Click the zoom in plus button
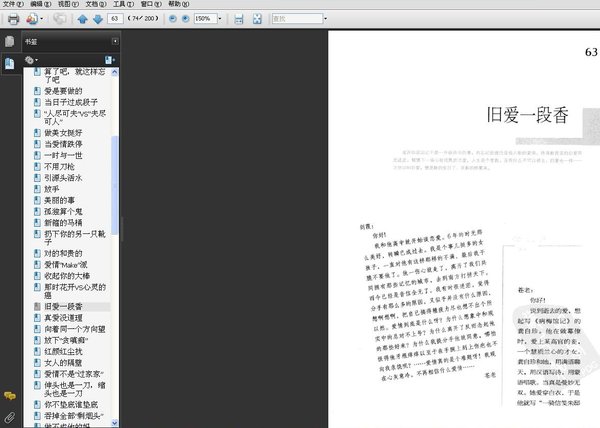 click(186, 18)
